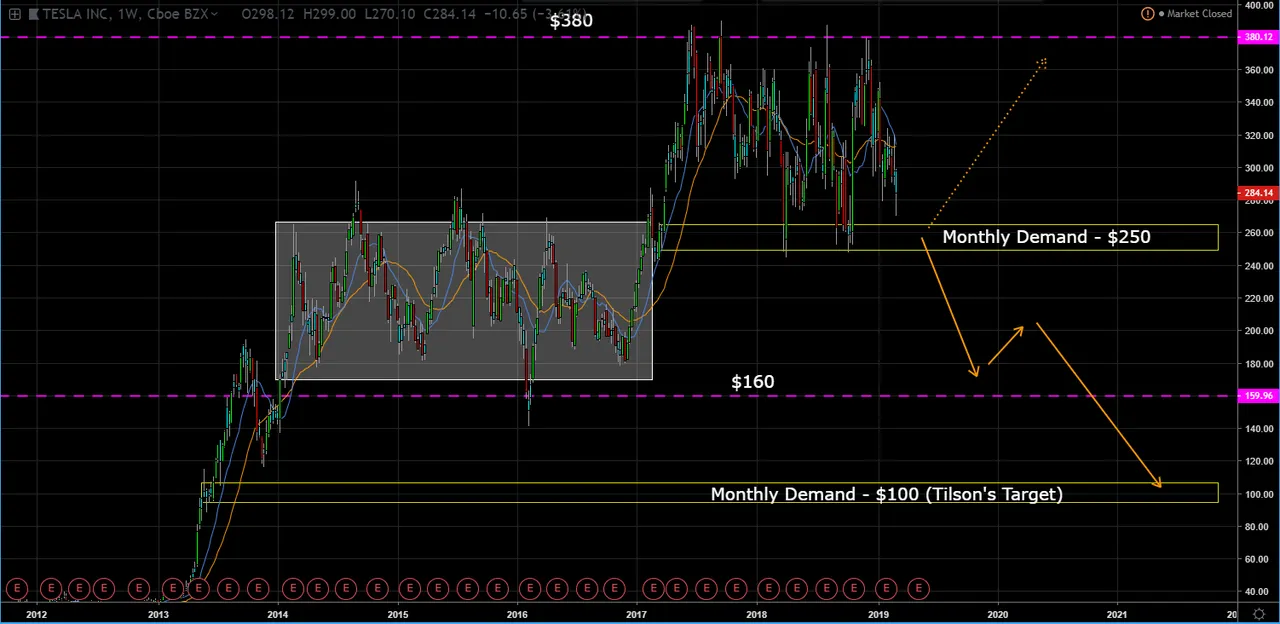The height and width of the screenshot is (624, 1280).
Task: Select the magenta 159.96 price label
Action: (1258, 396)
